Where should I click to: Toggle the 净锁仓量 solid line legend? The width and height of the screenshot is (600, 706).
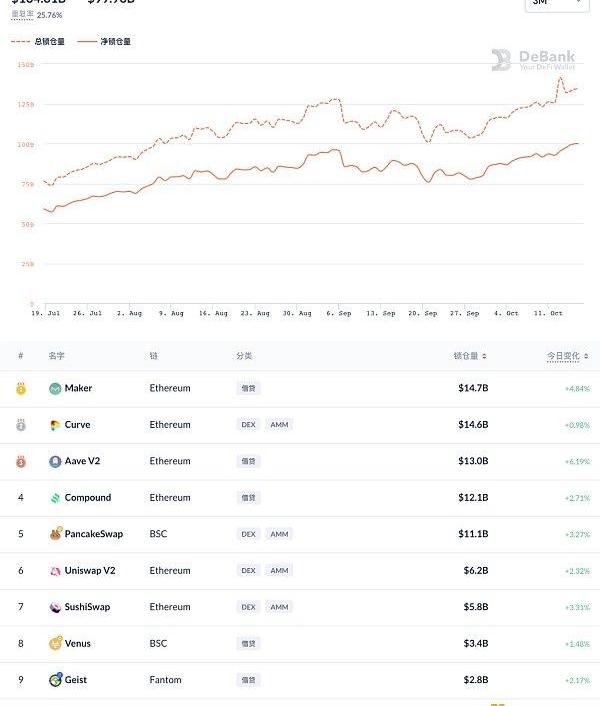[104, 41]
